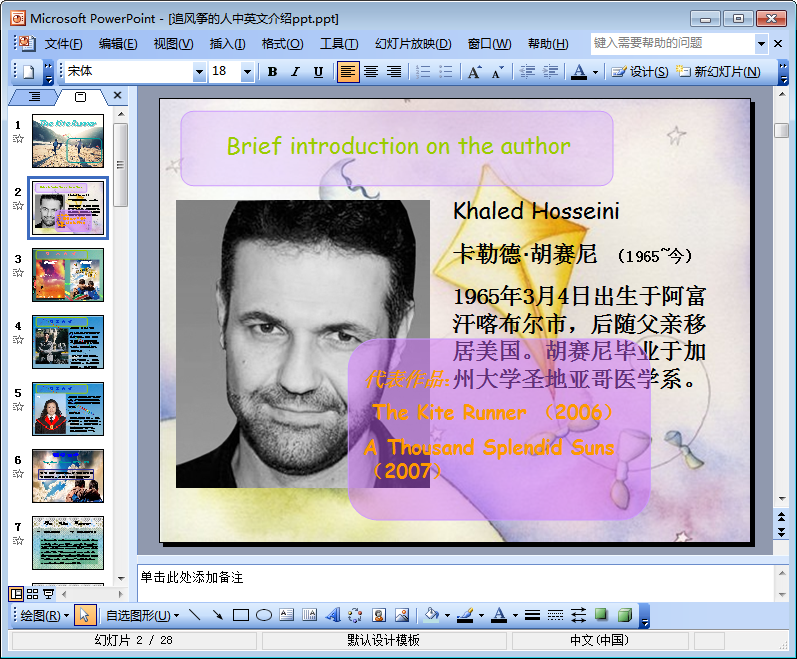
Task: Select the Arrow drawing tool
Action: point(218,615)
